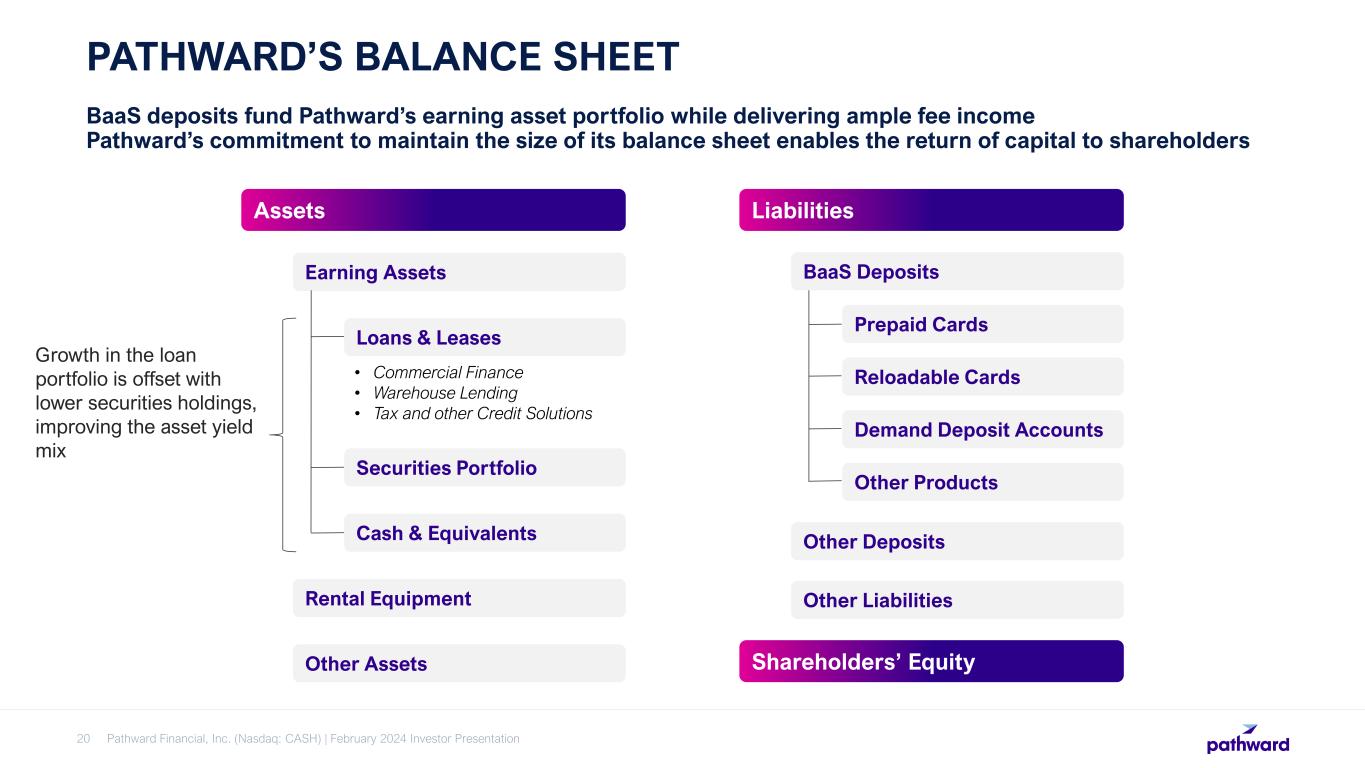
Task: Click the Shareholders' Equity banner
Action: pos(931,661)
